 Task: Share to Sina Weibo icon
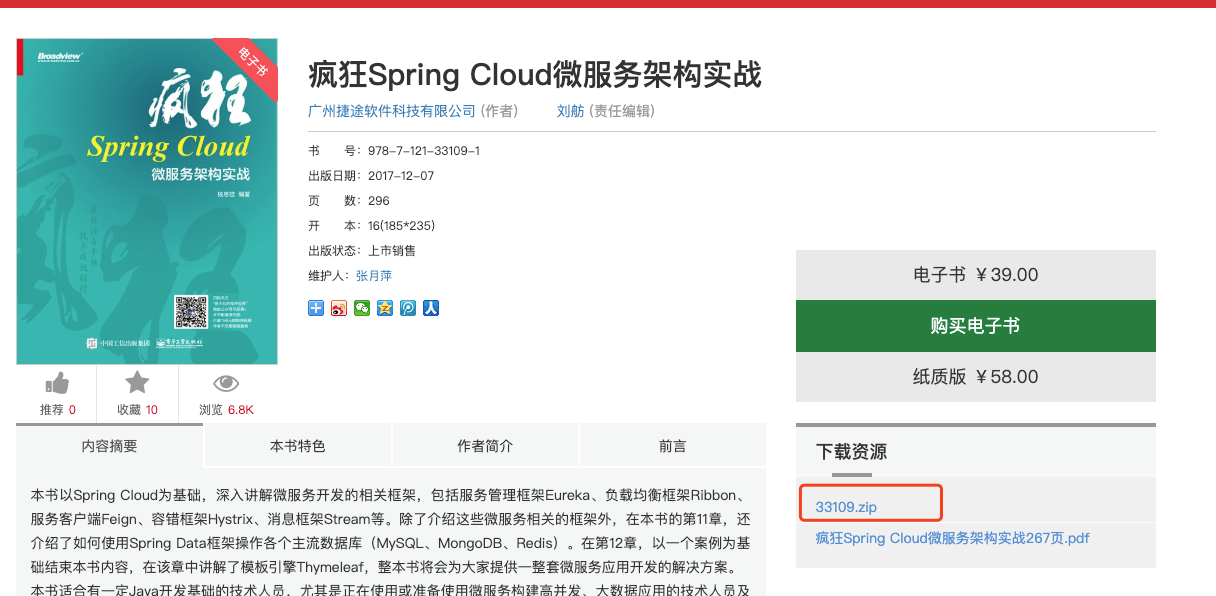[339, 308]
